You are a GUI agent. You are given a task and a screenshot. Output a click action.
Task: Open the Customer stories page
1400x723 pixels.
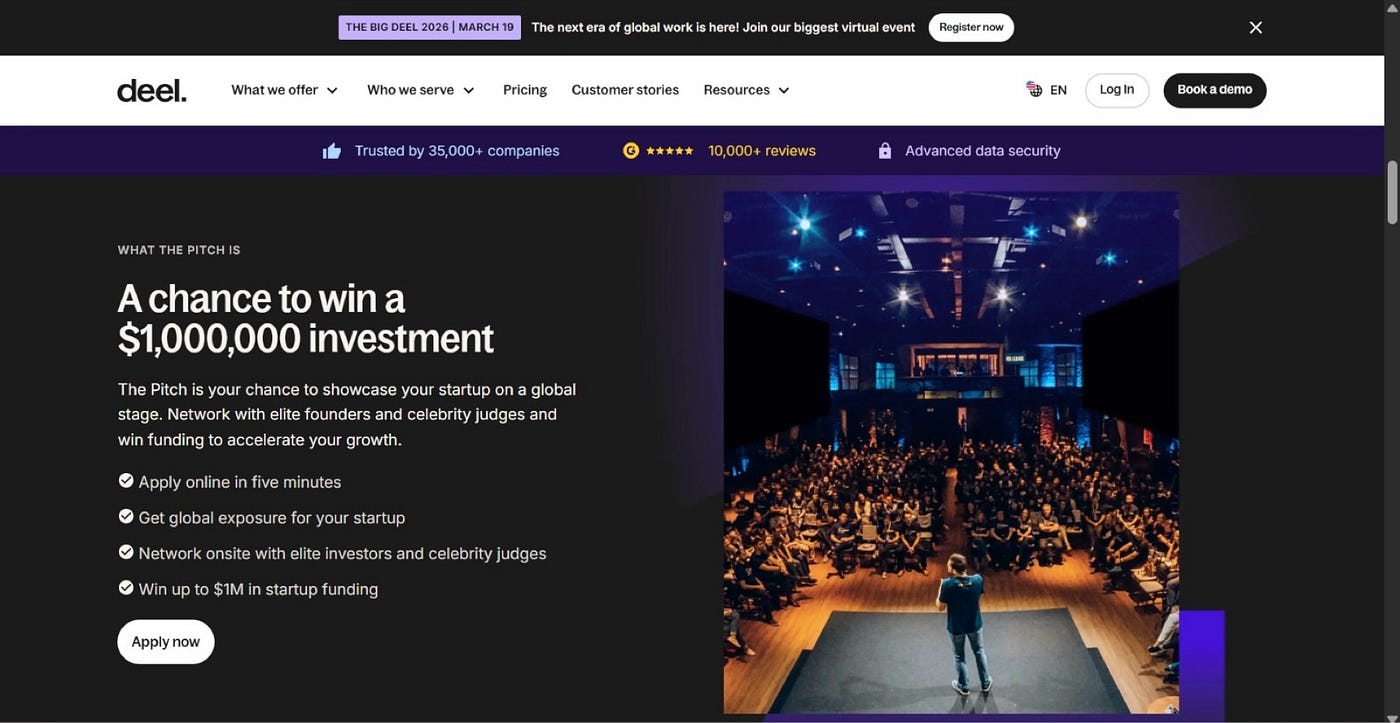625,90
